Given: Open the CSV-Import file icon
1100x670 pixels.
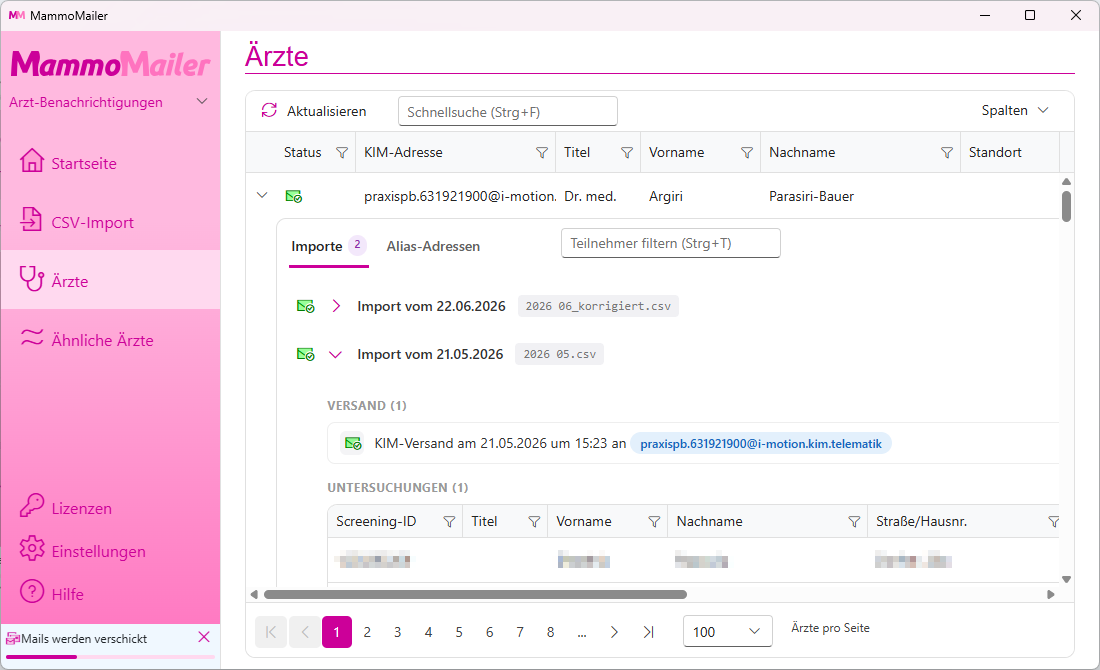Looking at the screenshot, I should 32,220.
